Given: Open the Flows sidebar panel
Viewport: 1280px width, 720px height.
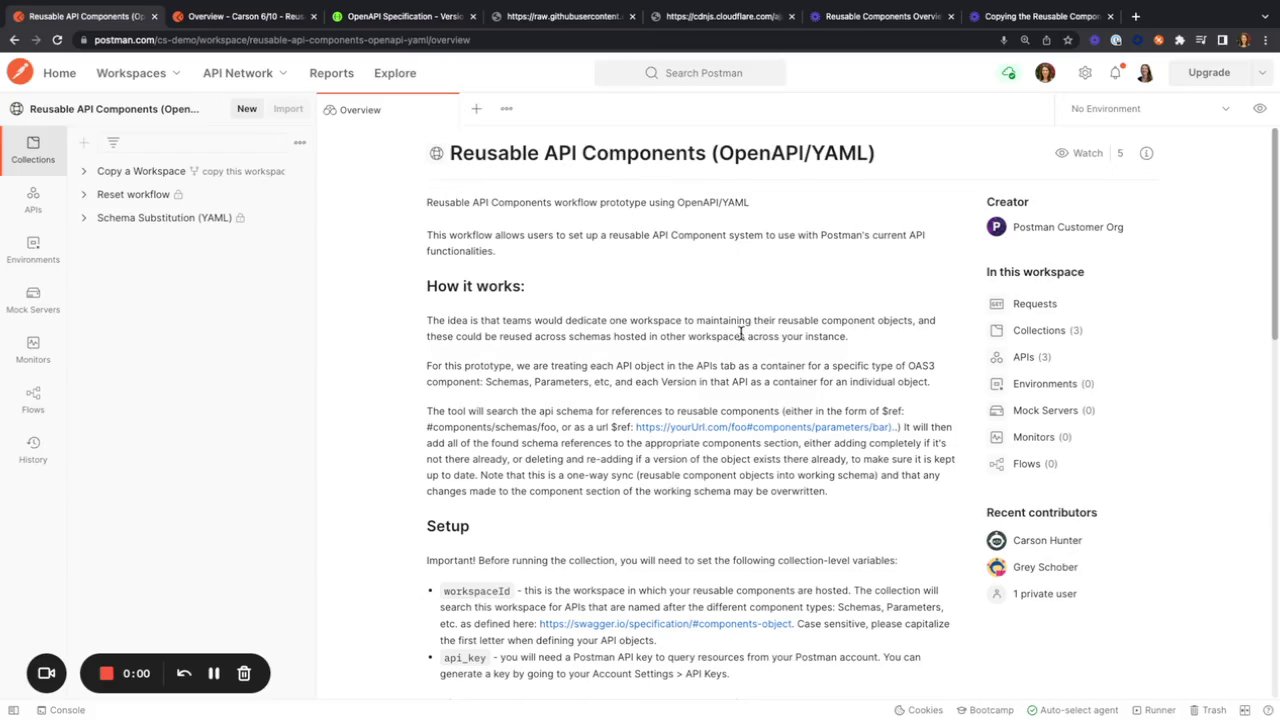Looking at the screenshot, I should click(33, 400).
